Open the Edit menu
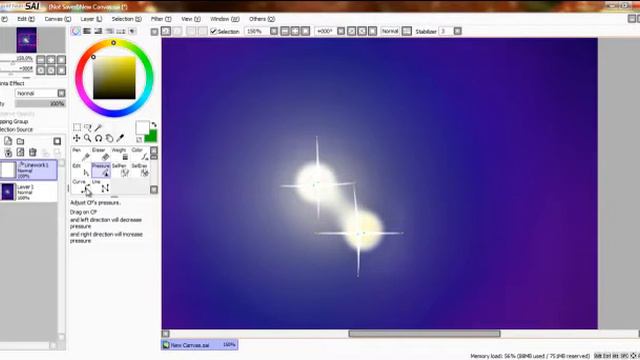Viewport: 640px width, 360px height. coord(26,19)
